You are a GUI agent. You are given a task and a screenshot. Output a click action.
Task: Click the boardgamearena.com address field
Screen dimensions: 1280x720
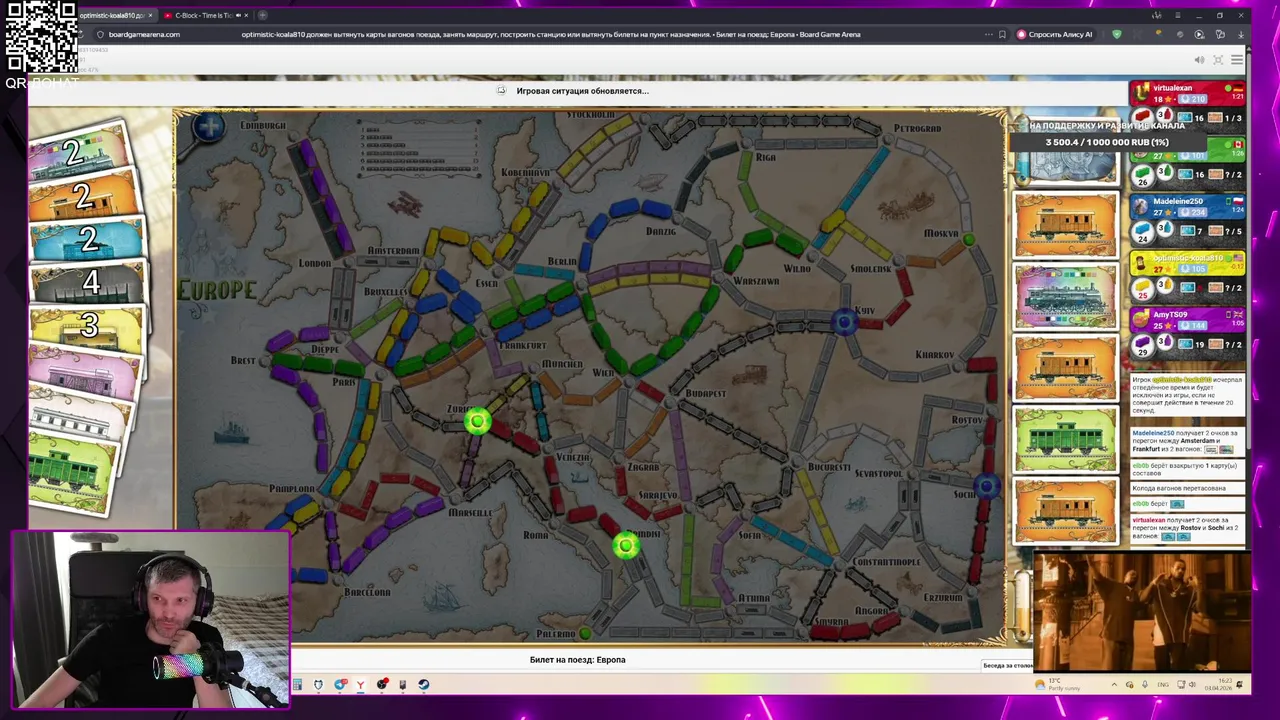click(x=145, y=34)
